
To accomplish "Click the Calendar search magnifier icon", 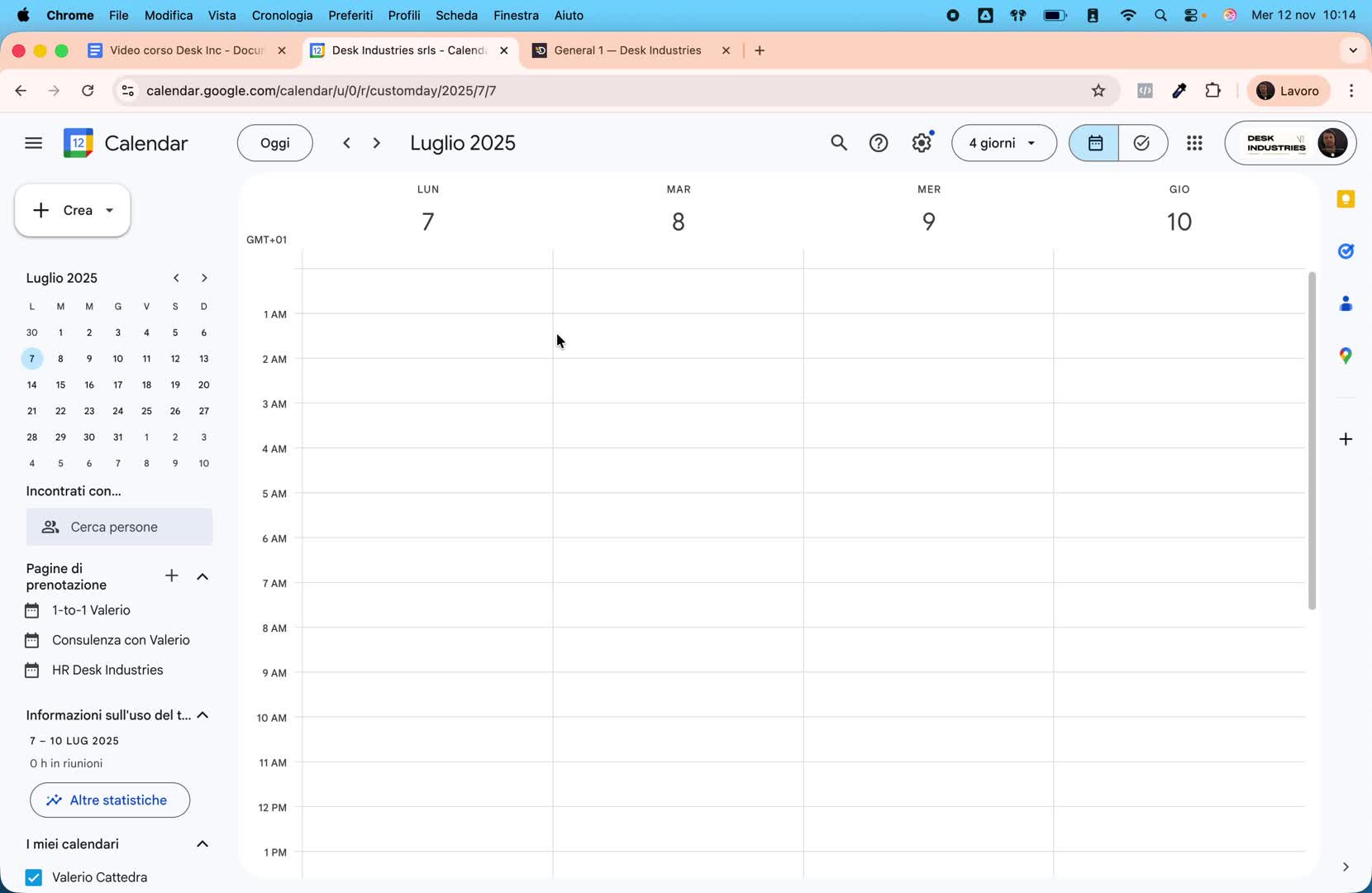I will pyautogui.click(x=838, y=143).
